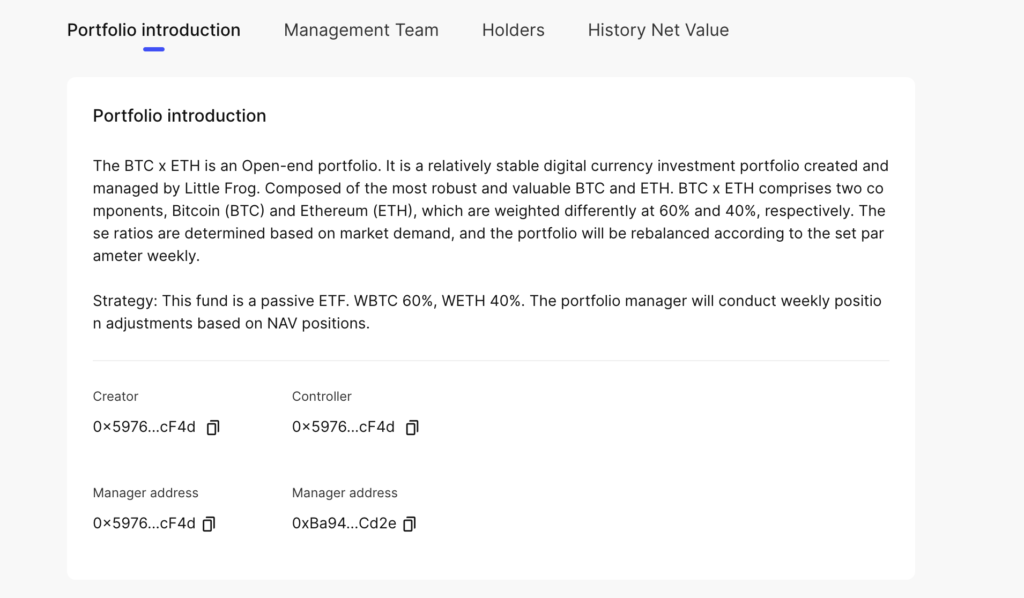Click the Creator address text 0x5976...cF4d

tap(144, 427)
